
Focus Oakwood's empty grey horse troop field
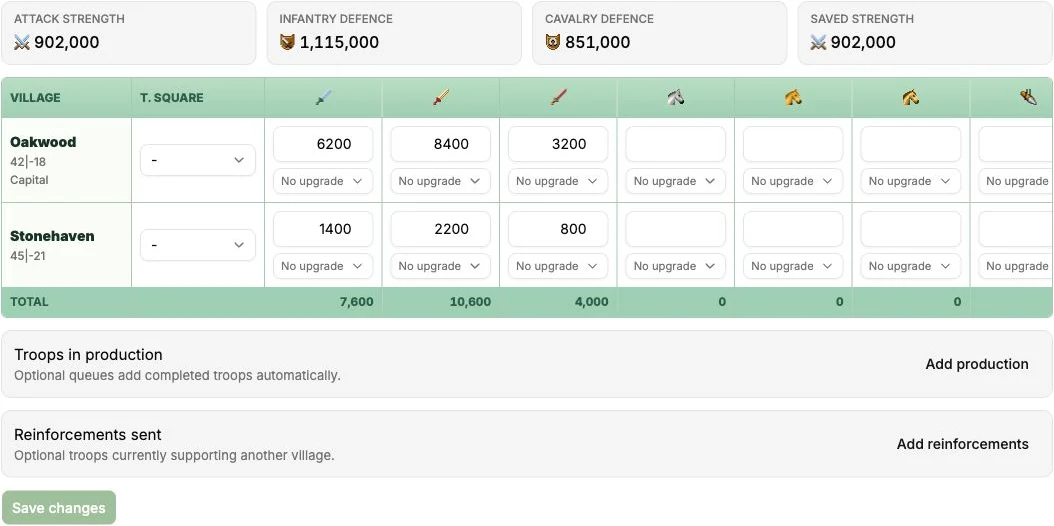coord(676,144)
